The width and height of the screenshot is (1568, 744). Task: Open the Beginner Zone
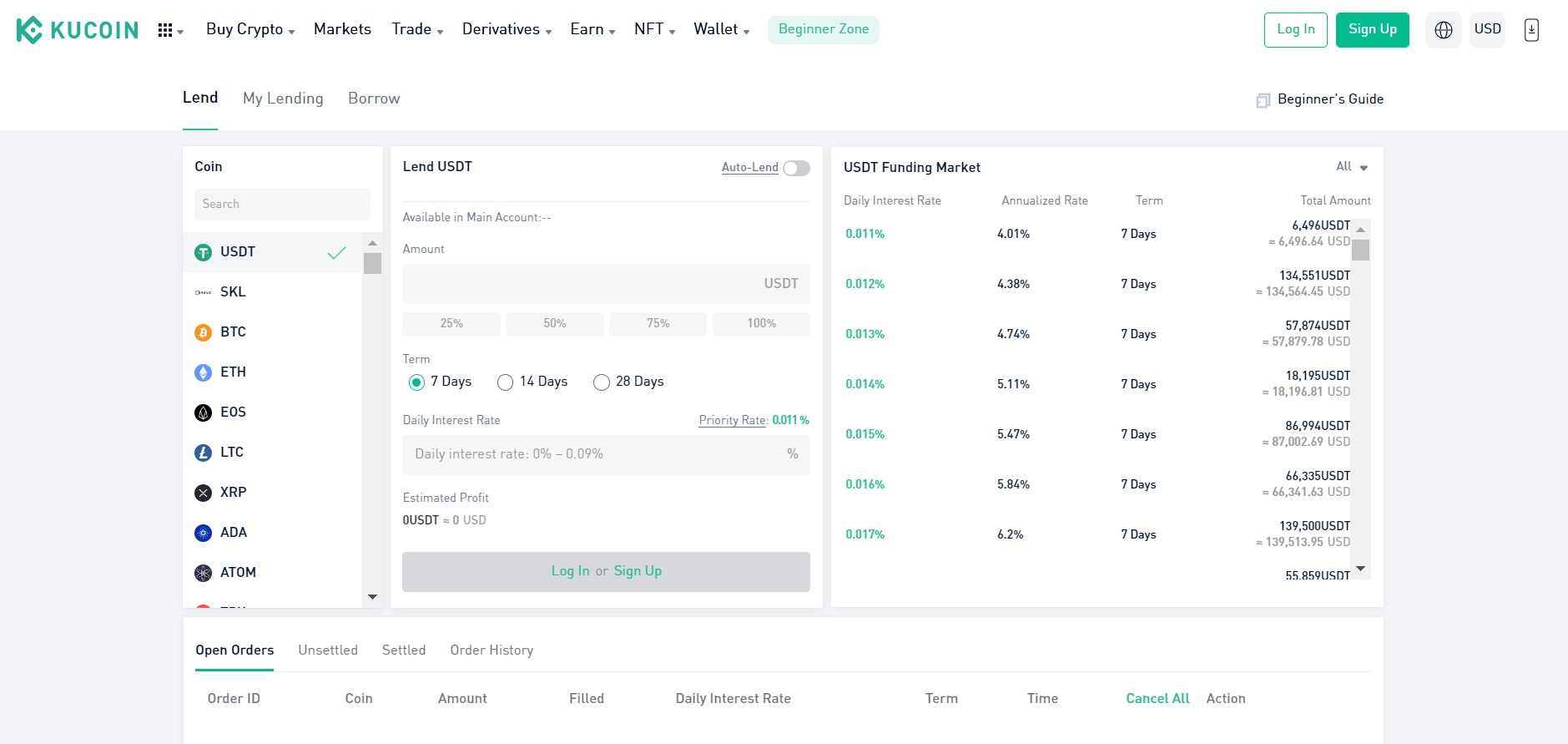click(824, 30)
